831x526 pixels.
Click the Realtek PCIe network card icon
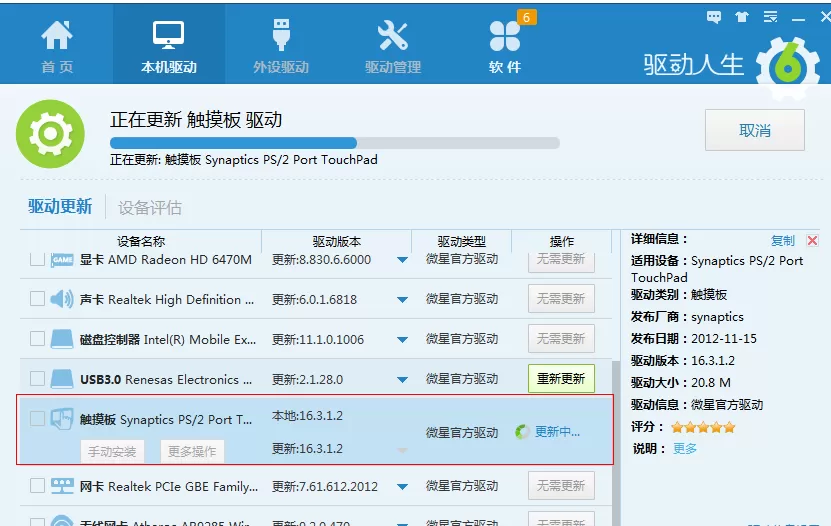coord(62,486)
